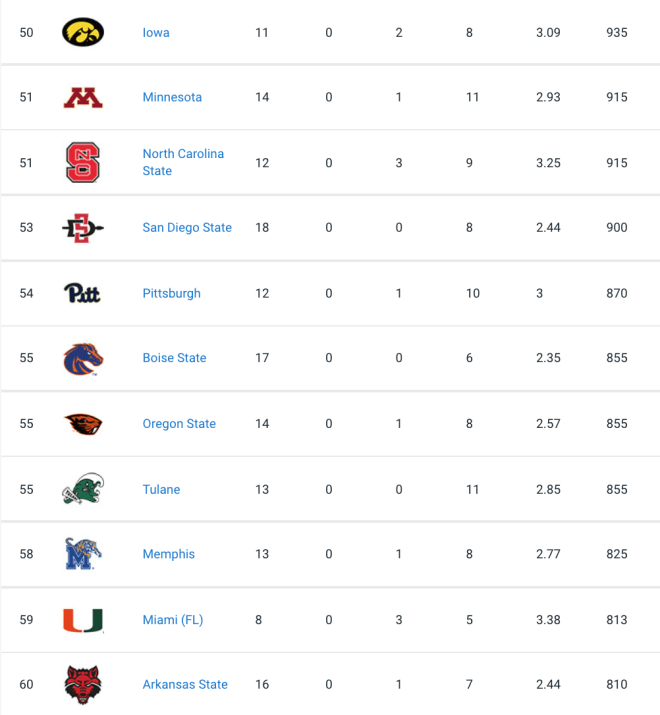Select the NC State logo
660x715 pixels.
83,162
